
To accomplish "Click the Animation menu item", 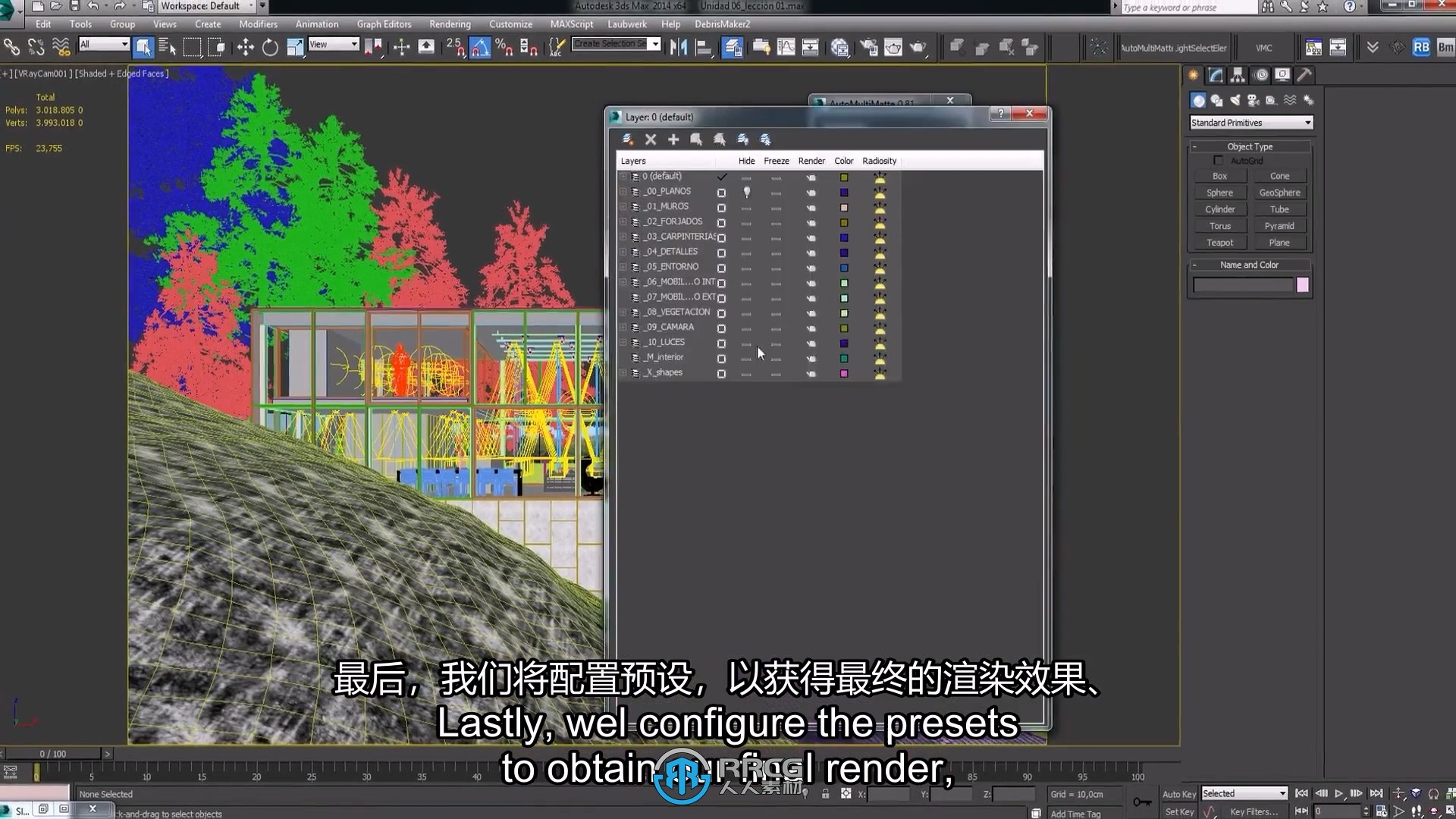I will 317,23.
